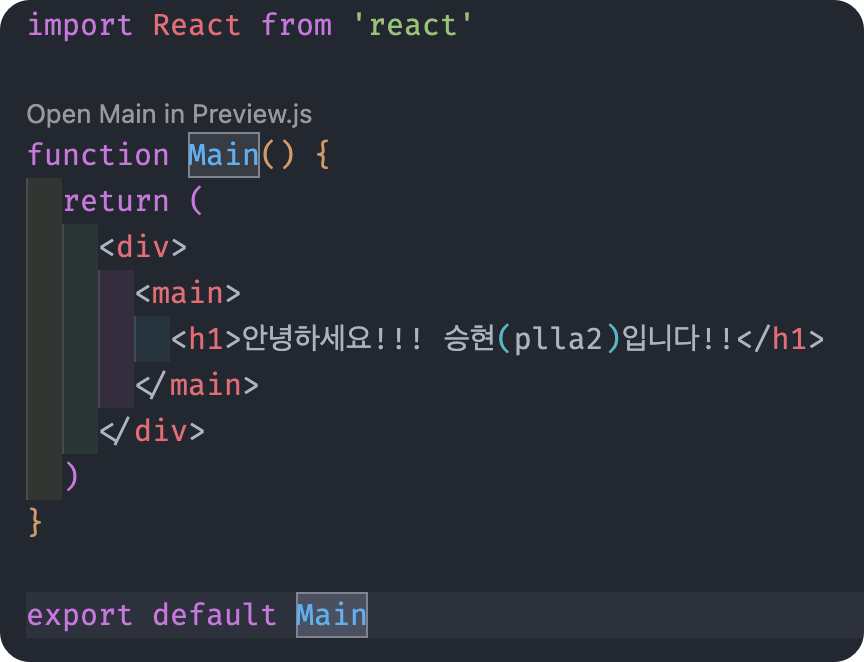Viewport: 864px width, 662px height.
Task: Select the 'React' identifier in the import statement
Action: (197, 25)
